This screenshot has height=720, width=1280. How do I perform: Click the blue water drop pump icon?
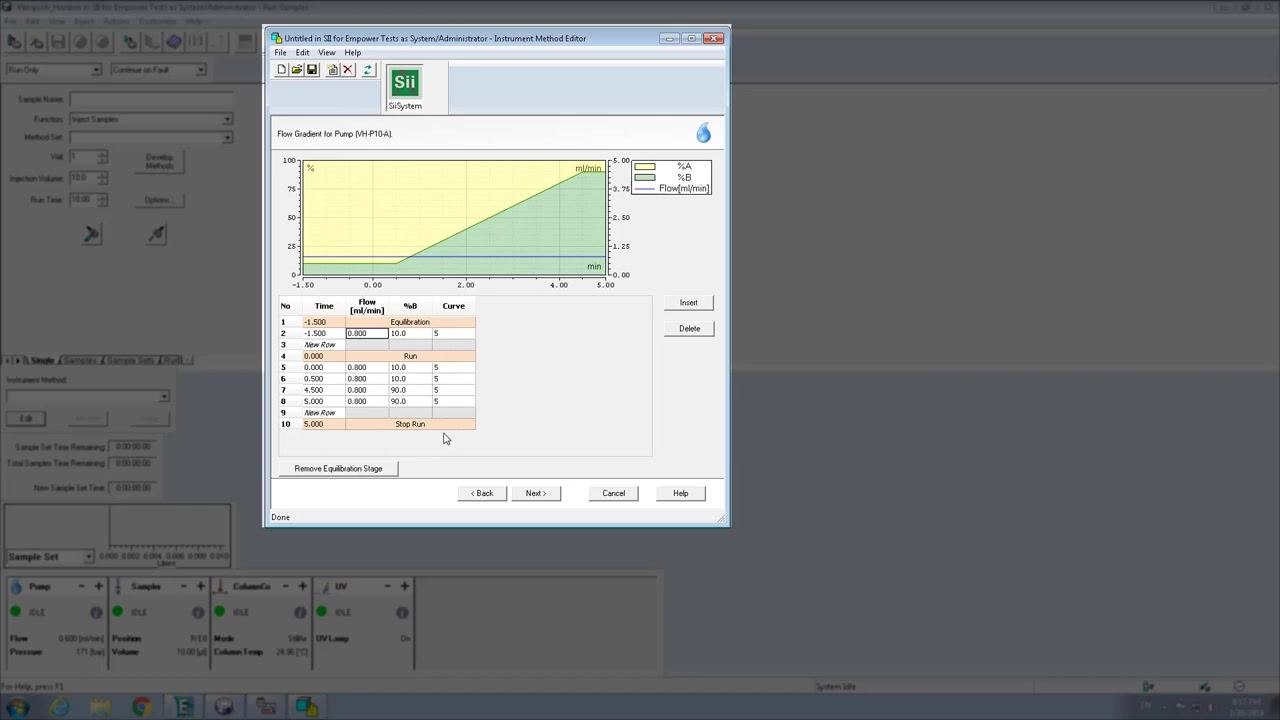(x=704, y=133)
